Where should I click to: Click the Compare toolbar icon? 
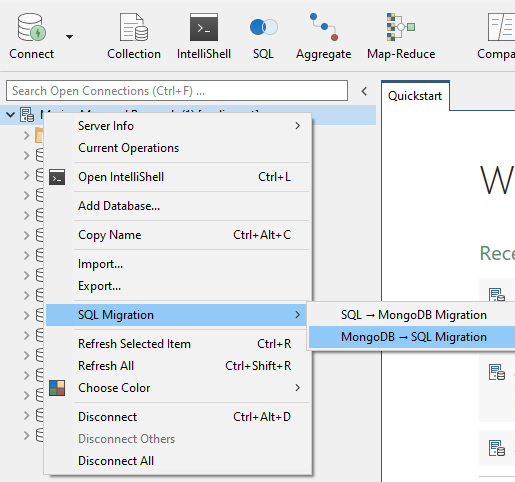coord(501,27)
